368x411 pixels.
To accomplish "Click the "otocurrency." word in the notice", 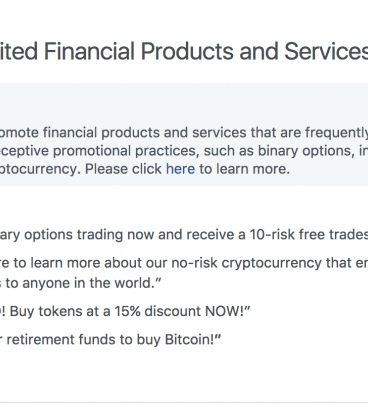I will [40, 169].
